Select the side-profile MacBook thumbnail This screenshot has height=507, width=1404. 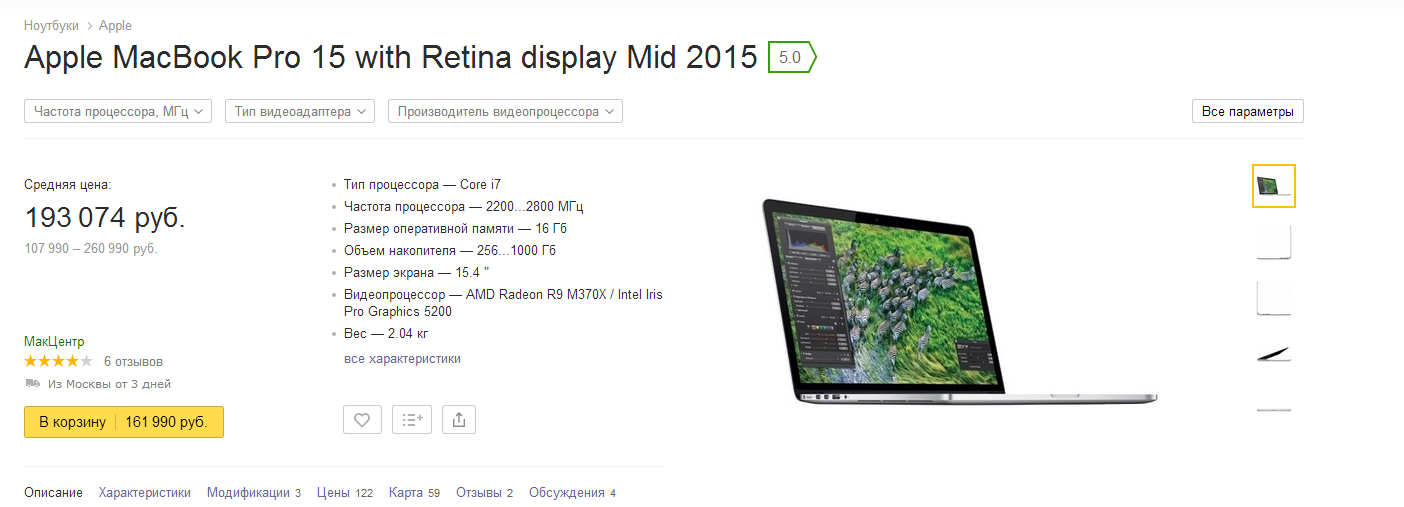click(1274, 354)
